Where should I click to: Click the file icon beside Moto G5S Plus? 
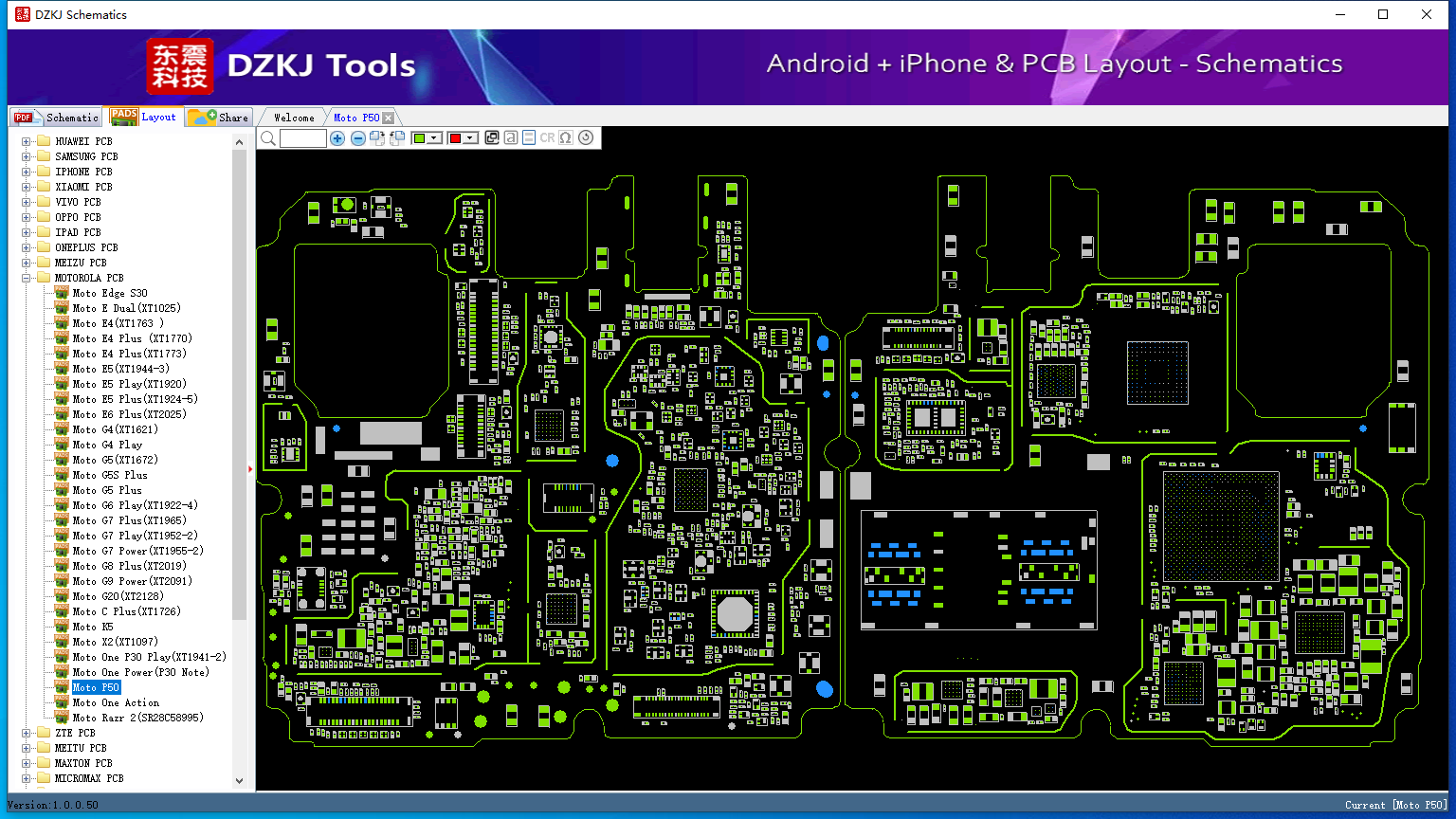pyautogui.click(x=62, y=475)
